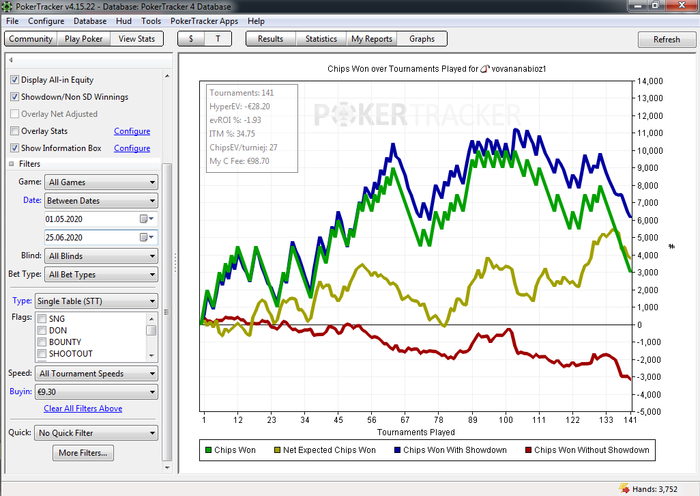Select the View Stats tab

tap(137, 39)
